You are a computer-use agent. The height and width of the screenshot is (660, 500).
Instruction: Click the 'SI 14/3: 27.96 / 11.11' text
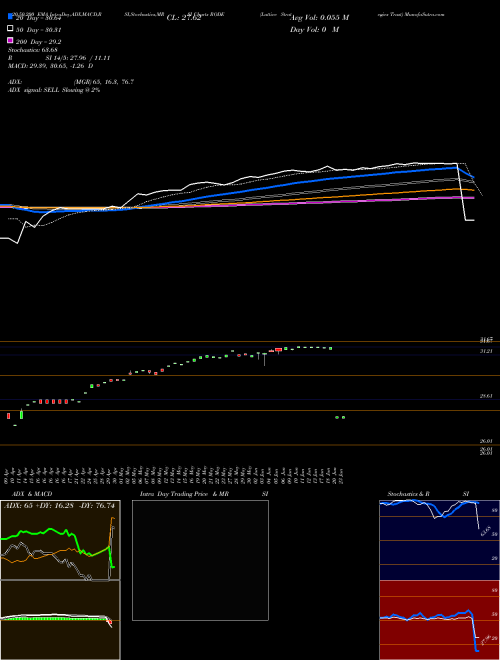tap(78, 58)
